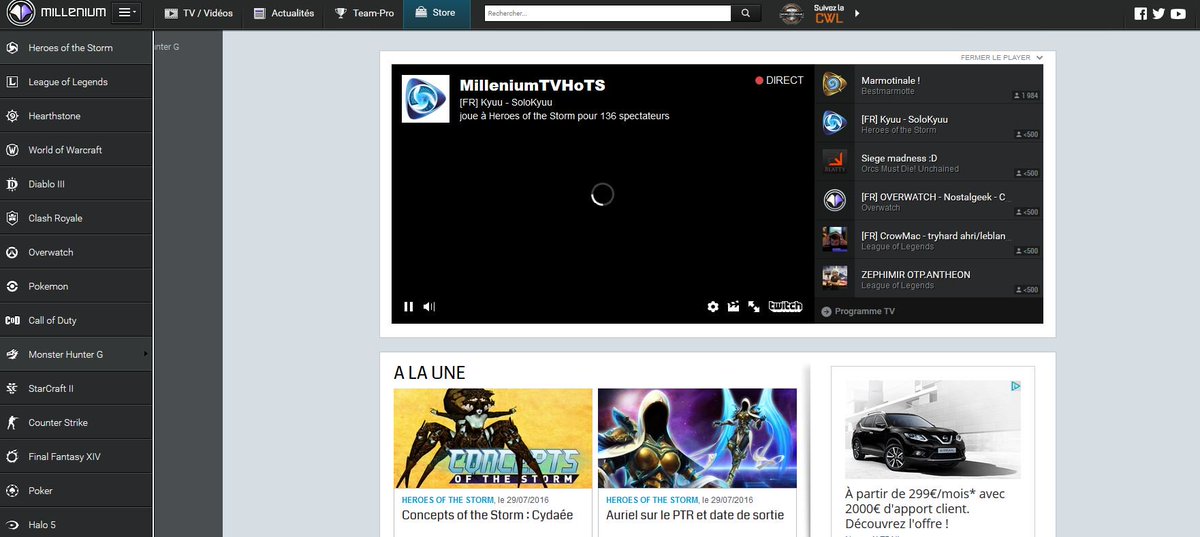The width and height of the screenshot is (1200, 537).
Task: Open the Auriel article thumbnail image
Action: point(697,438)
